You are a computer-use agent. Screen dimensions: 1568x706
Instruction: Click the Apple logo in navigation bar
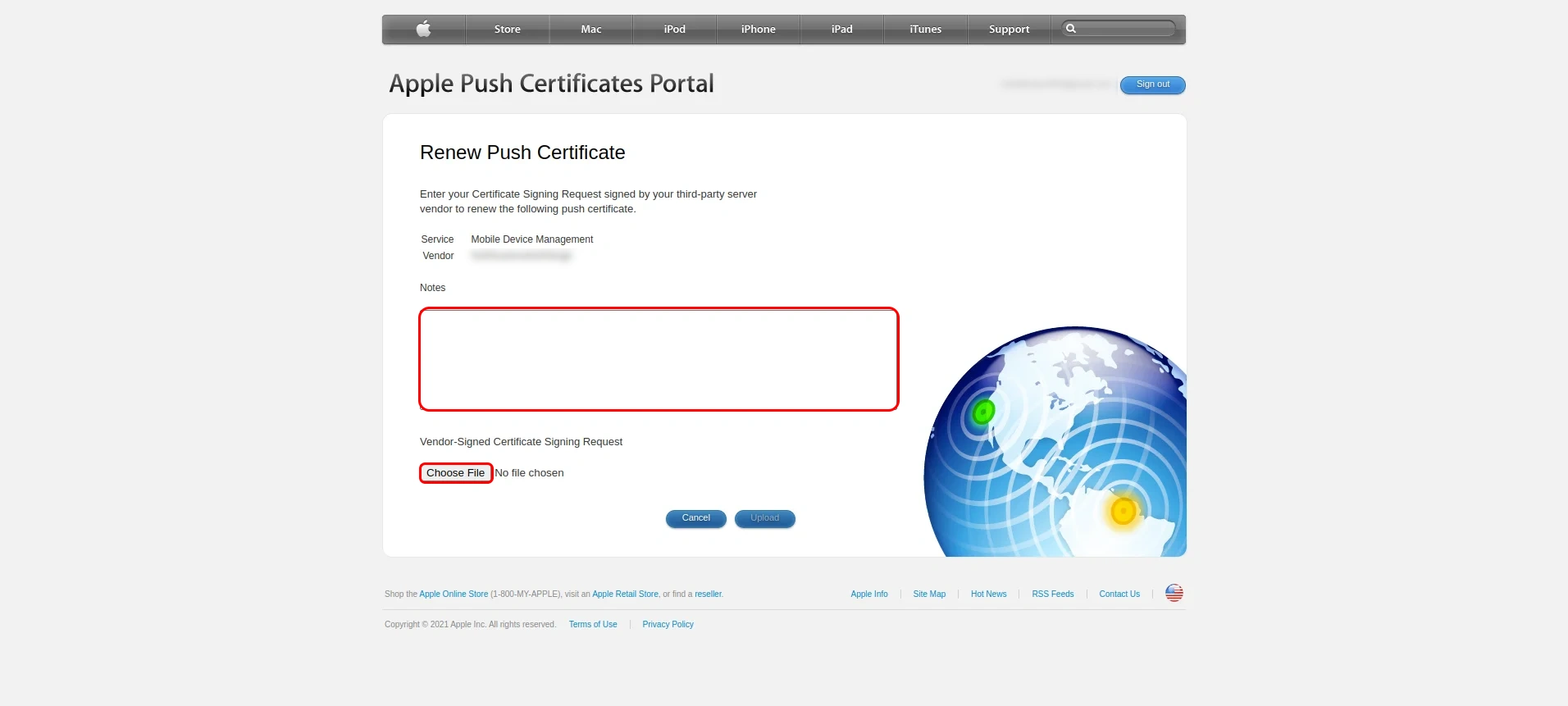[x=423, y=30]
